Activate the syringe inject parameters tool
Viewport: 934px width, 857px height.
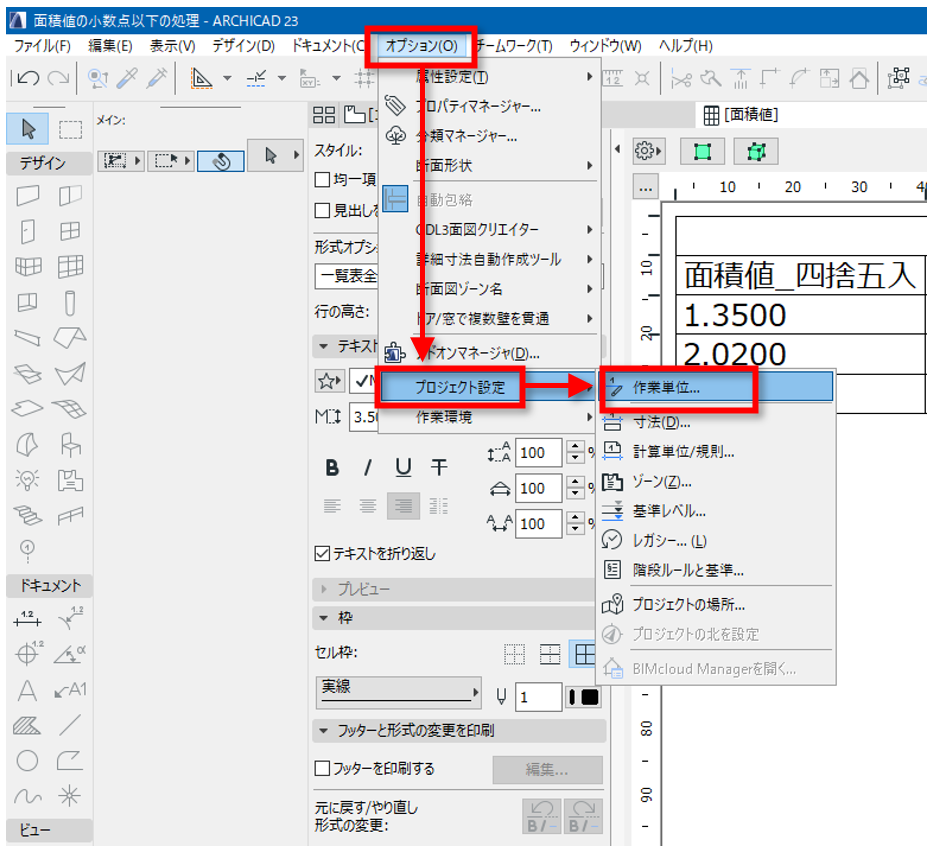pyautogui.click(x=157, y=78)
